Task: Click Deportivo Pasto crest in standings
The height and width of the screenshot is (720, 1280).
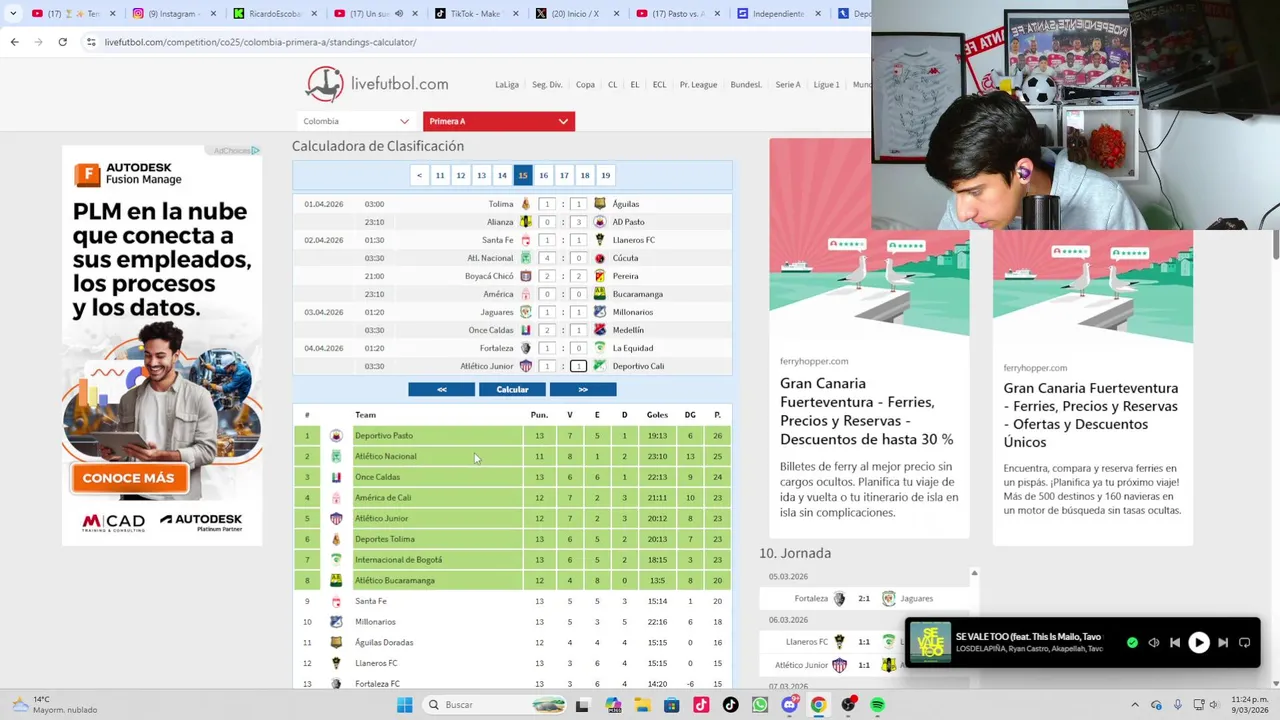Action: pyautogui.click(x=336, y=436)
